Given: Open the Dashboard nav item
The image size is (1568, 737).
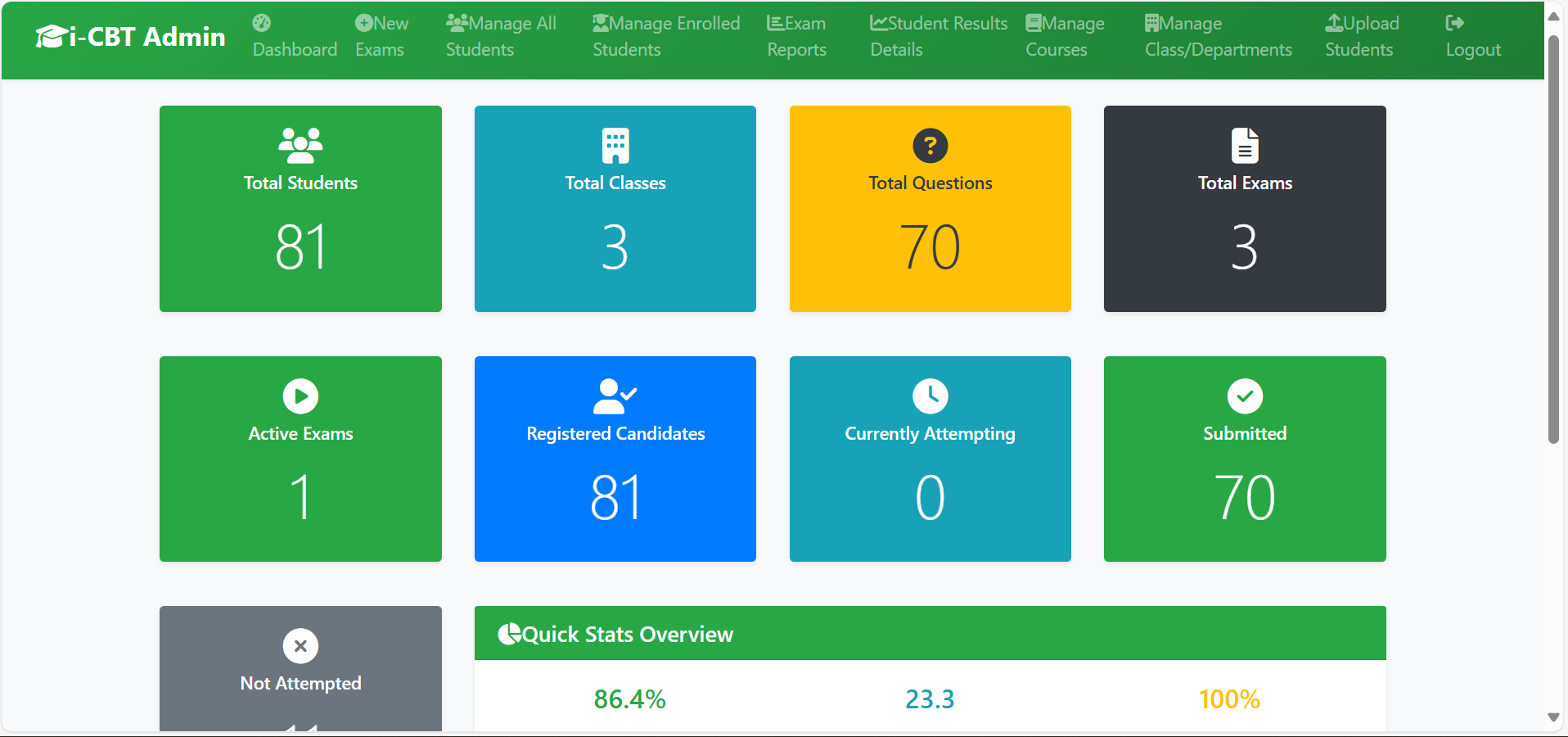Looking at the screenshot, I should [295, 37].
